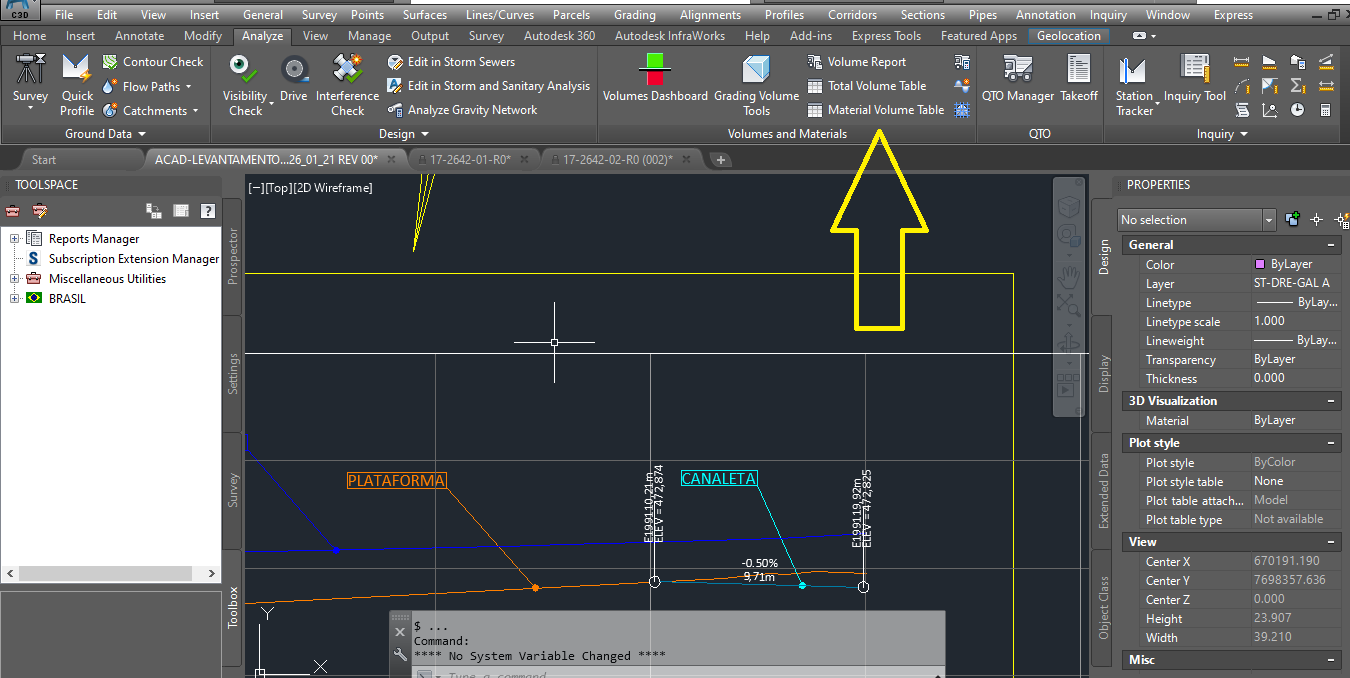Click the ViewCube icon on navigation bar

[x=1069, y=205]
